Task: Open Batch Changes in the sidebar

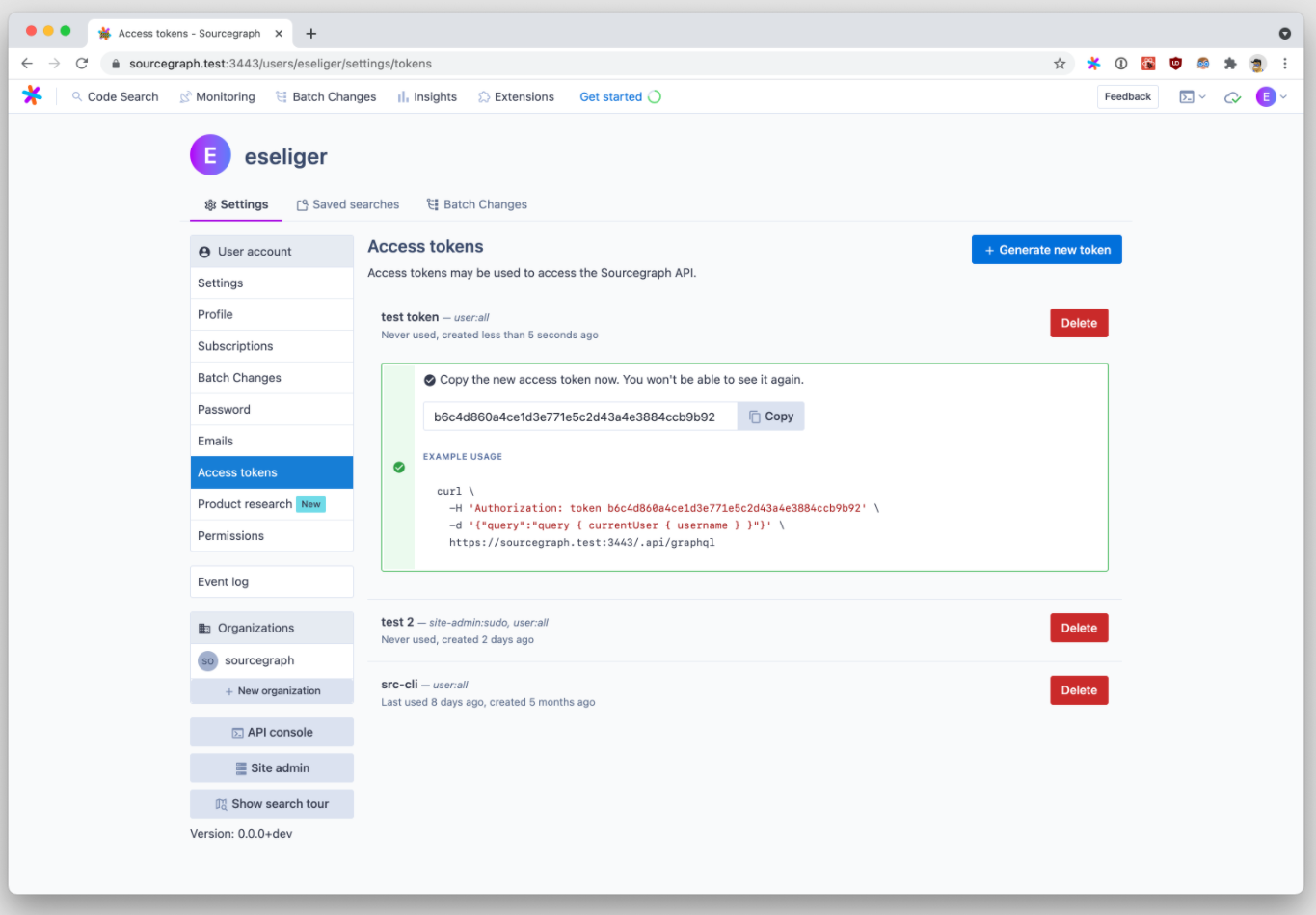Action: pyautogui.click(x=272, y=378)
